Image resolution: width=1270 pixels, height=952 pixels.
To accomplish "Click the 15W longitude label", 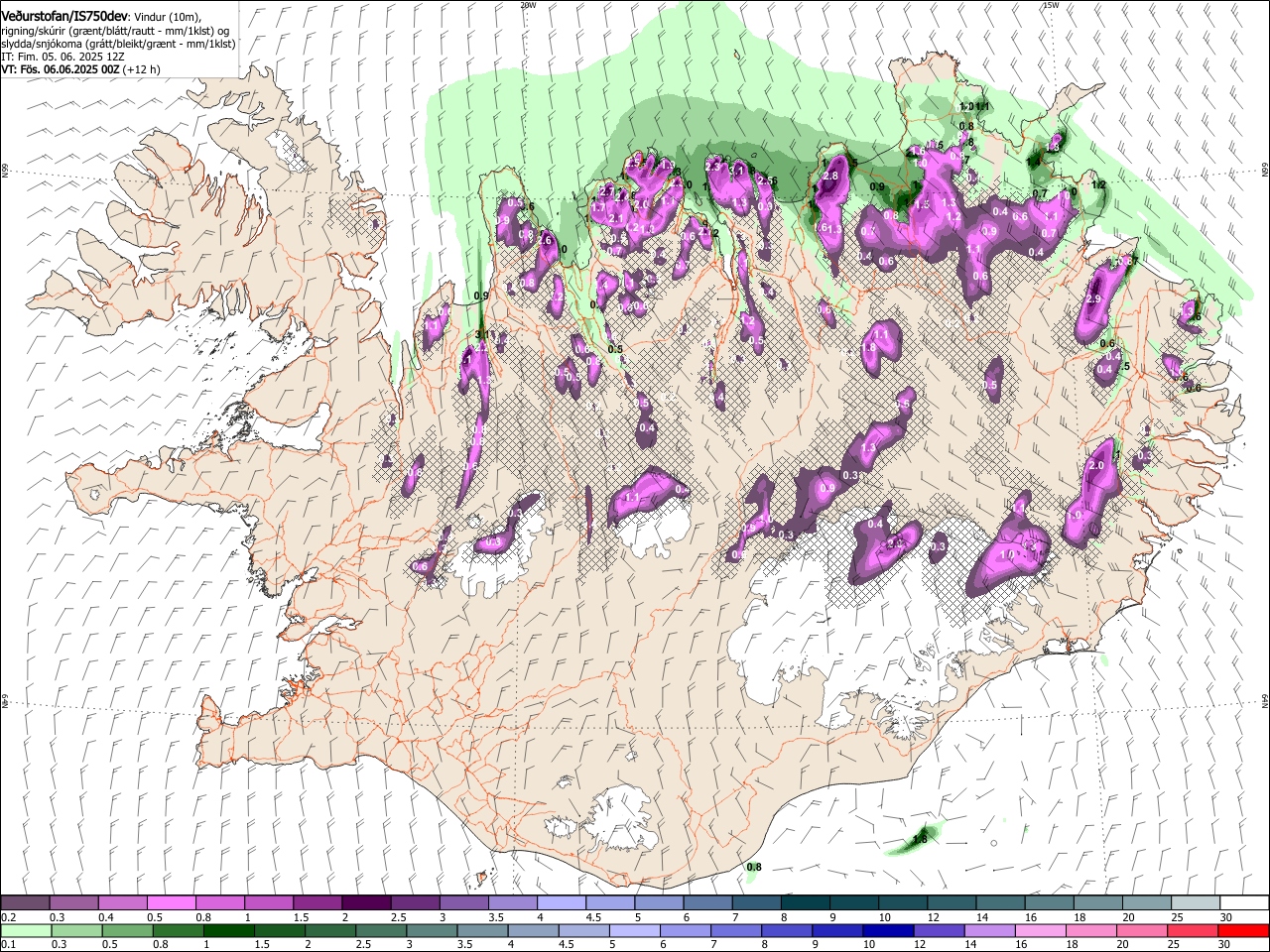I will (1051, 5).
